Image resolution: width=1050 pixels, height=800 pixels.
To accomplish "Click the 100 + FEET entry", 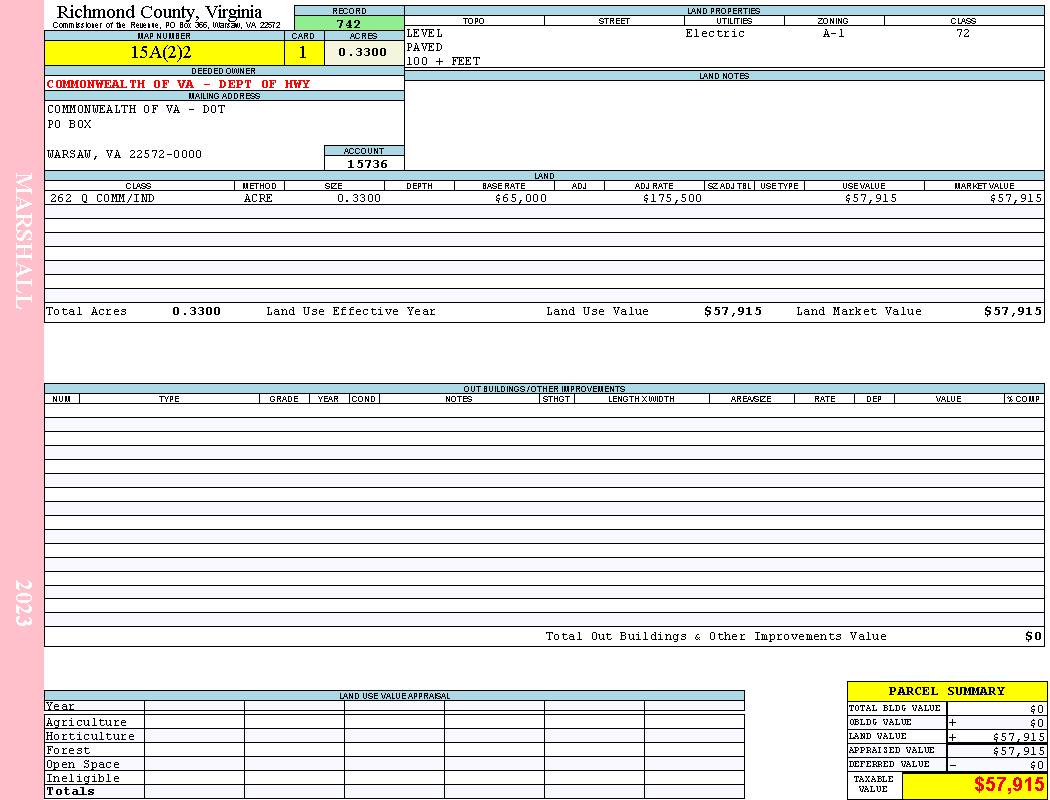I will (443, 62).
